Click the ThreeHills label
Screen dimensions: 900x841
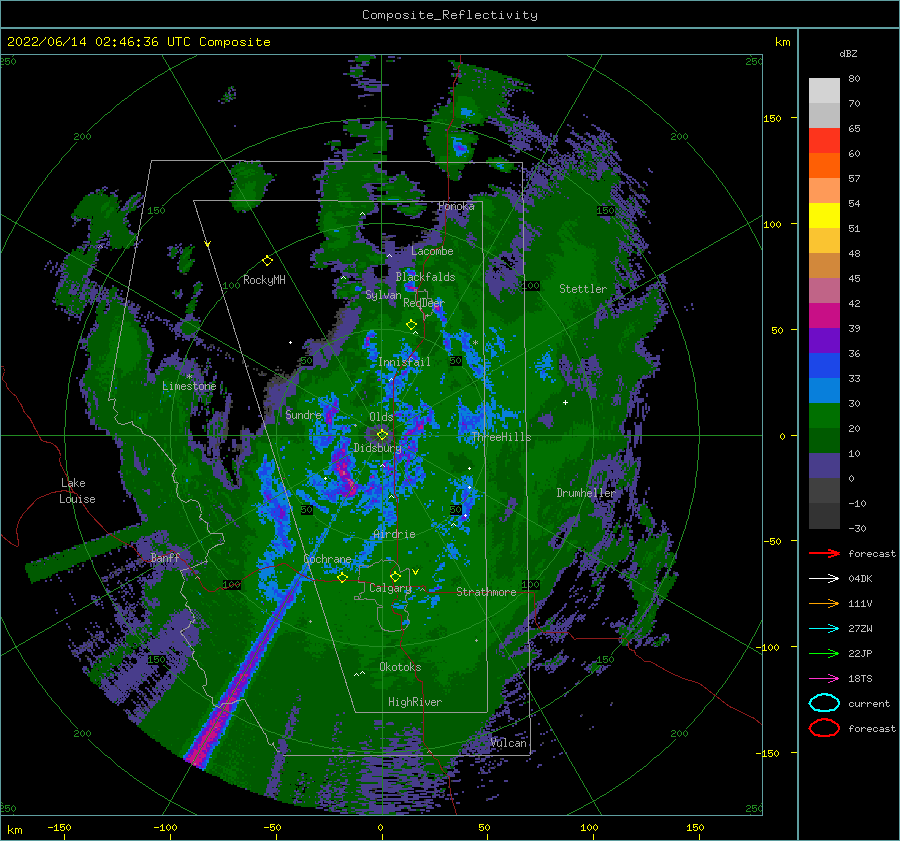click(x=502, y=437)
